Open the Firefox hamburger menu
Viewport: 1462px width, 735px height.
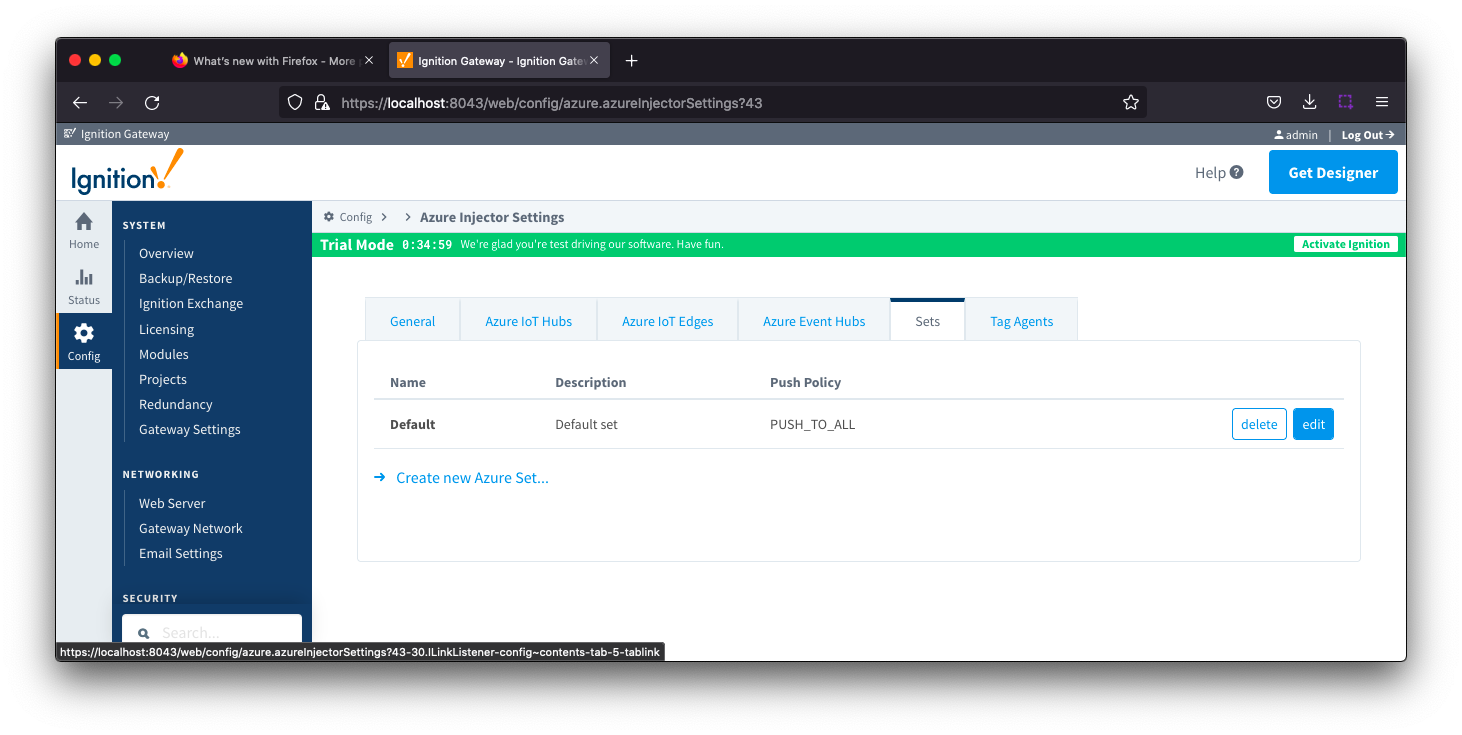[1382, 102]
